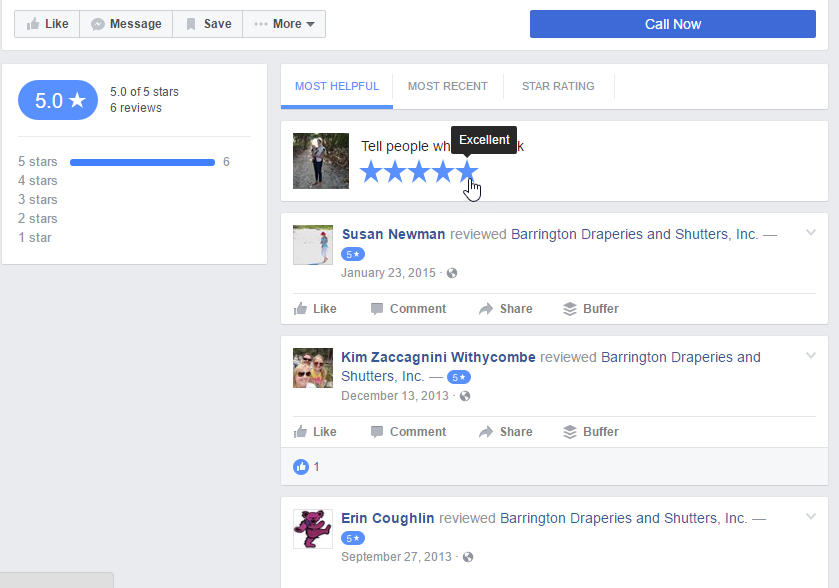Screen dimensions: 839x588
Task: Click the globe privacy icon on Susan's review
Action: pos(452,272)
